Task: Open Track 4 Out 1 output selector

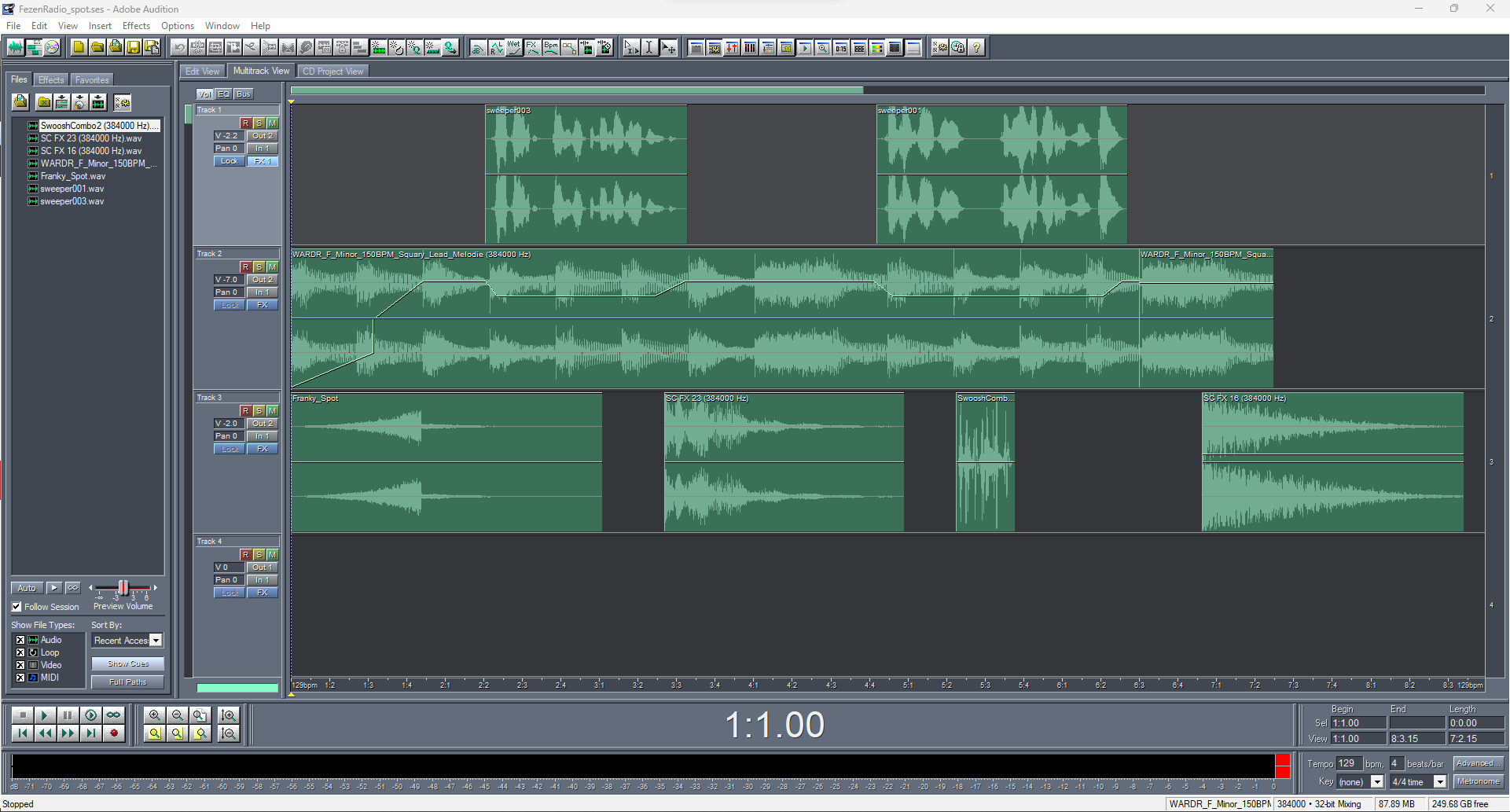Action: (x=263, y=568)
